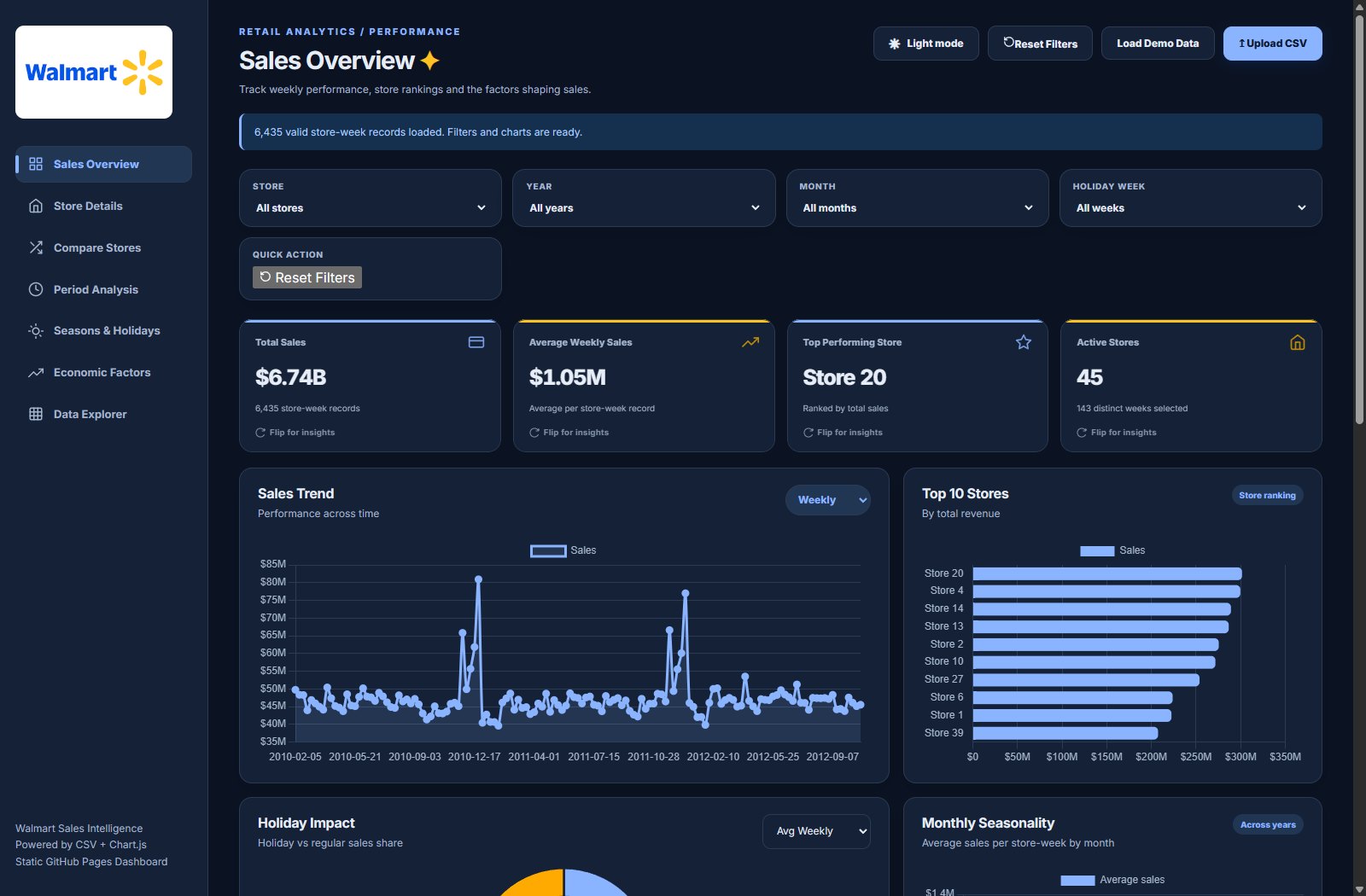Screen dimensions: 1366x896
Task: Click the Seasons & Holidays sun icon
Action: [x=36, y=331]
